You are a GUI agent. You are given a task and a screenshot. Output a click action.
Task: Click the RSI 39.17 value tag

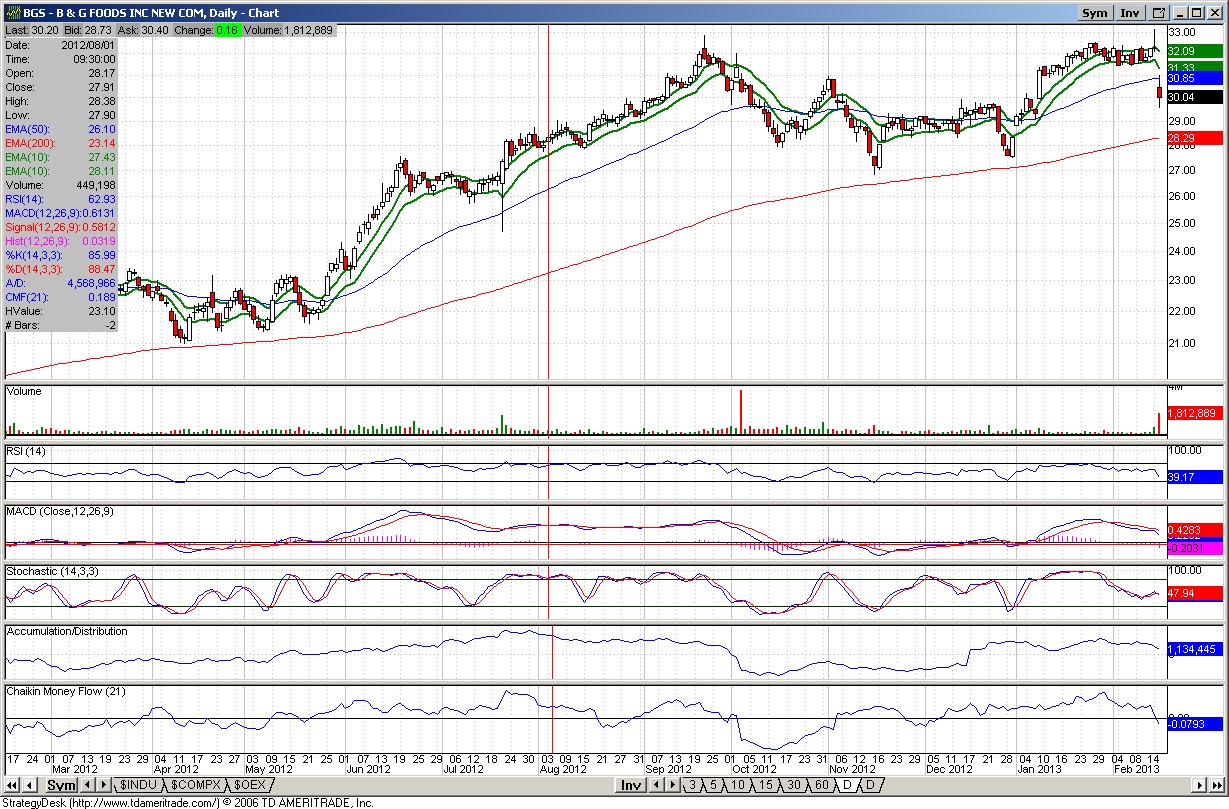[x=1193, y=477]
